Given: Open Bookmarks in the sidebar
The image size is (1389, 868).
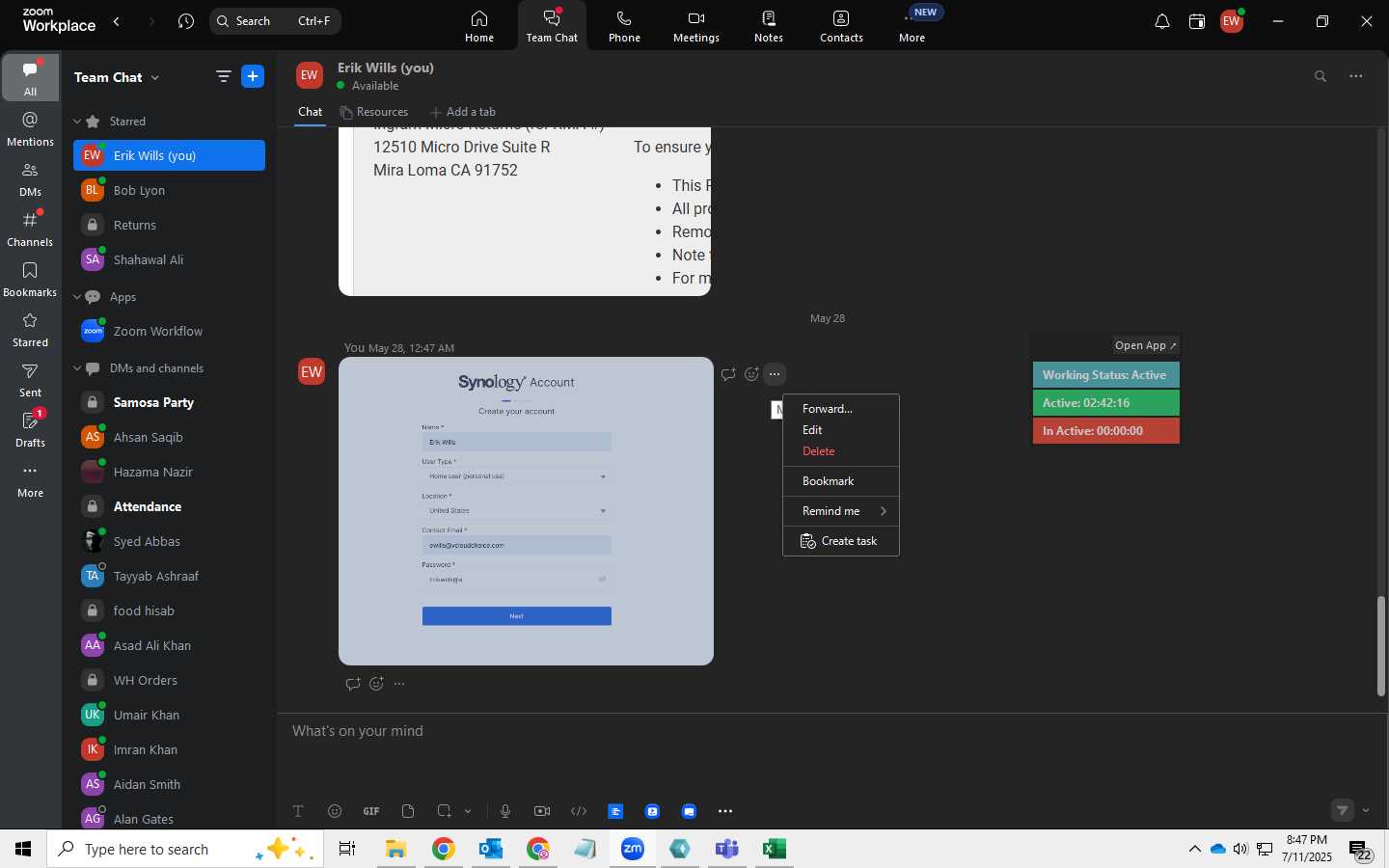Looking at the screenshot, I should pos(31,279).
